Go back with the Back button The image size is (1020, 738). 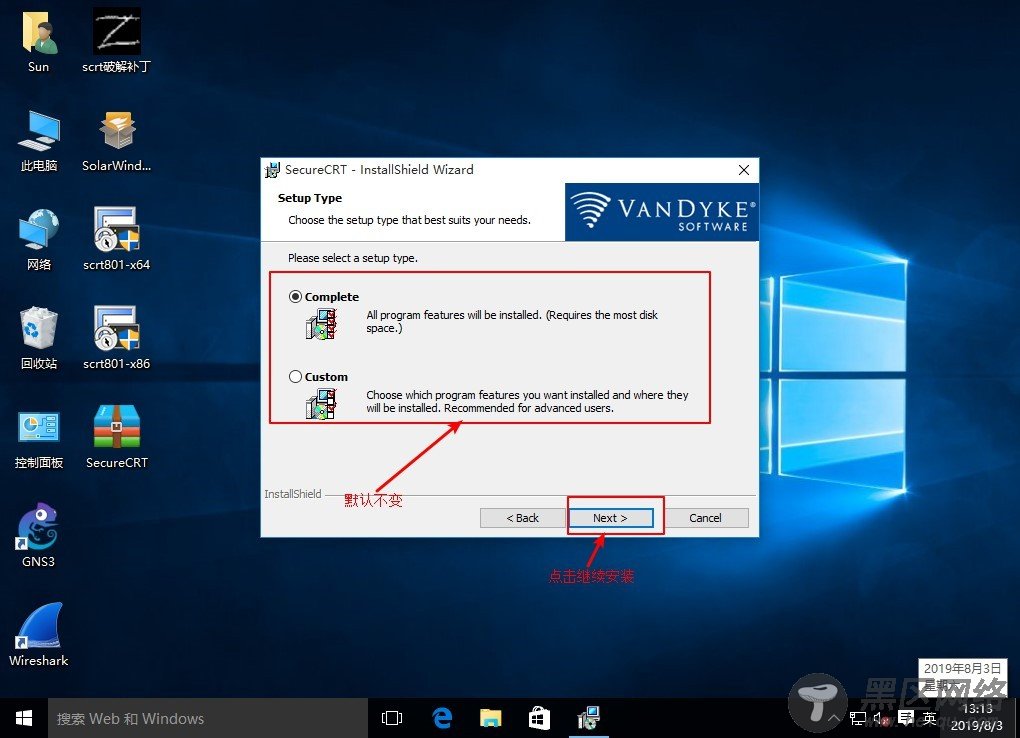[x=522, y=518]
